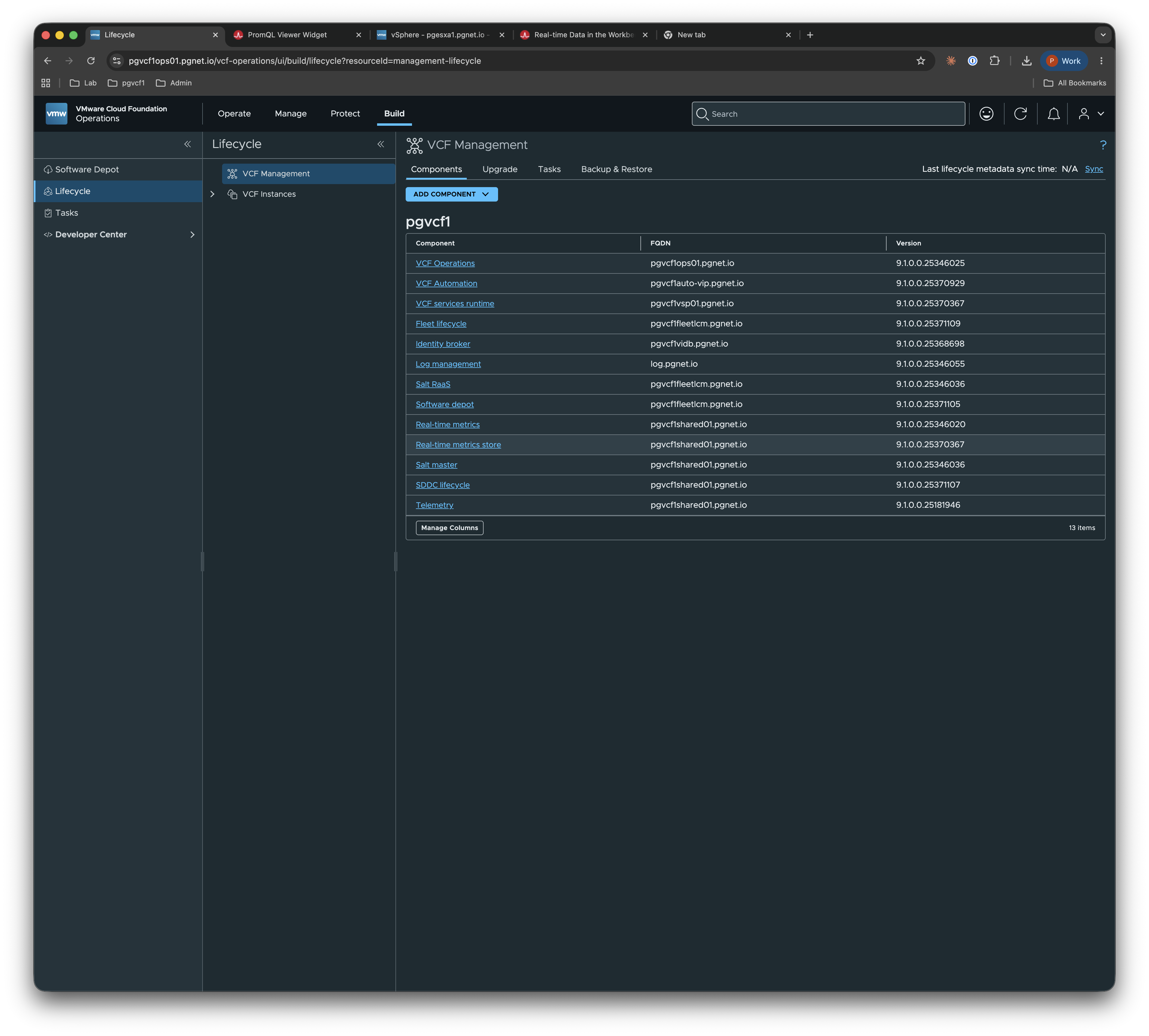
Task: Switch to the Manage menu
Action: pos(290,114)
